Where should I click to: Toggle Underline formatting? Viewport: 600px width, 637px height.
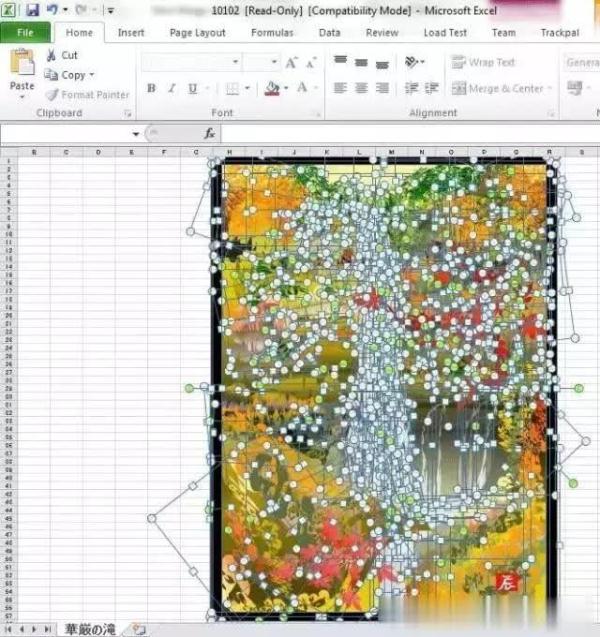point(193,88)
